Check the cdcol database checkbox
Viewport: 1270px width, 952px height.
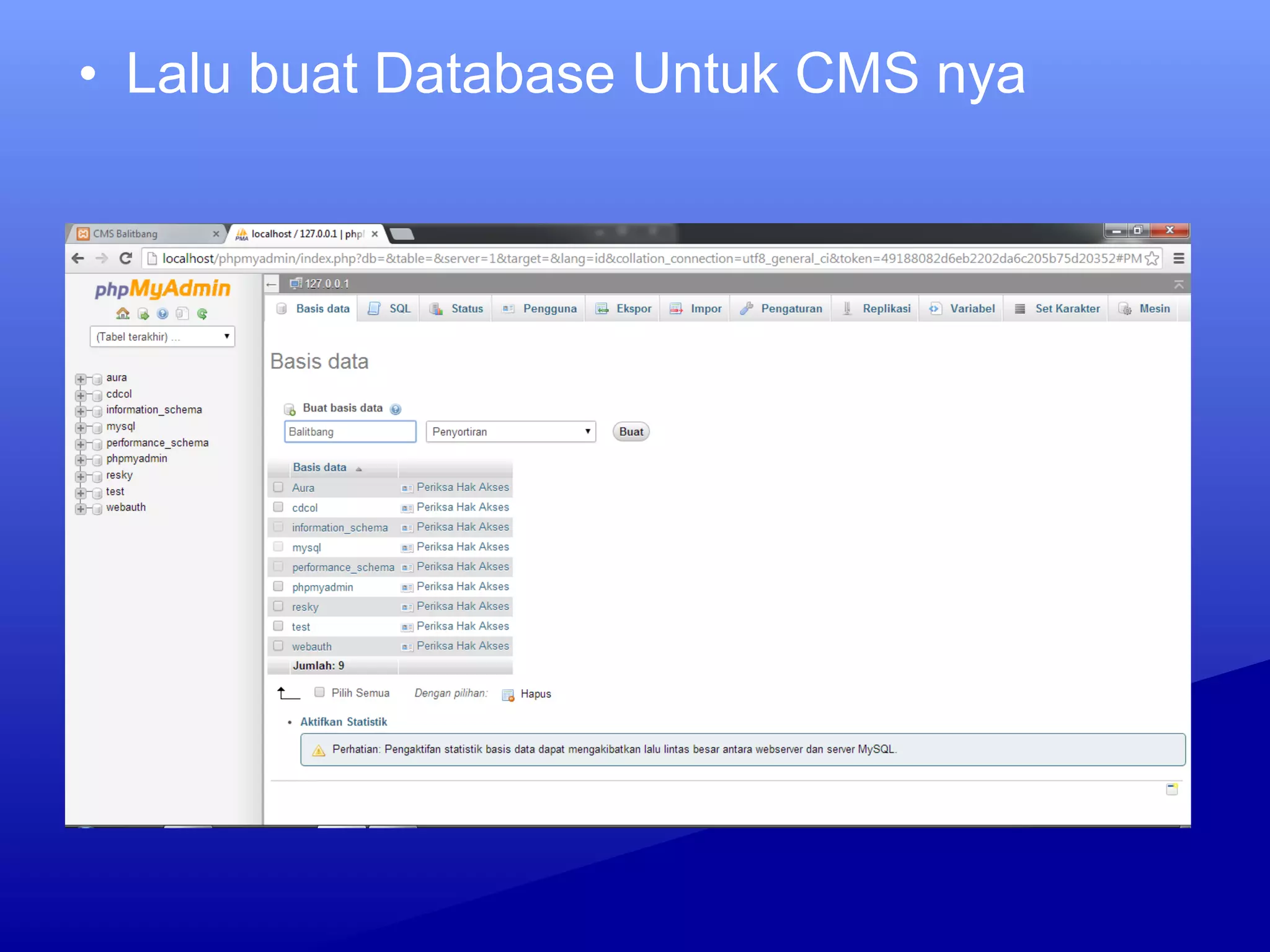click(278, 507)
